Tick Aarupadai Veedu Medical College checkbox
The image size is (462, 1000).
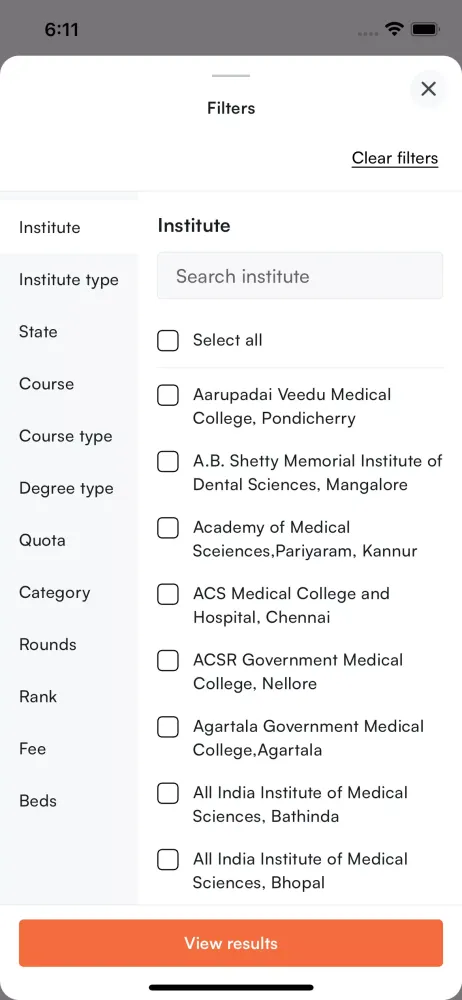click(x=168, y=395)
